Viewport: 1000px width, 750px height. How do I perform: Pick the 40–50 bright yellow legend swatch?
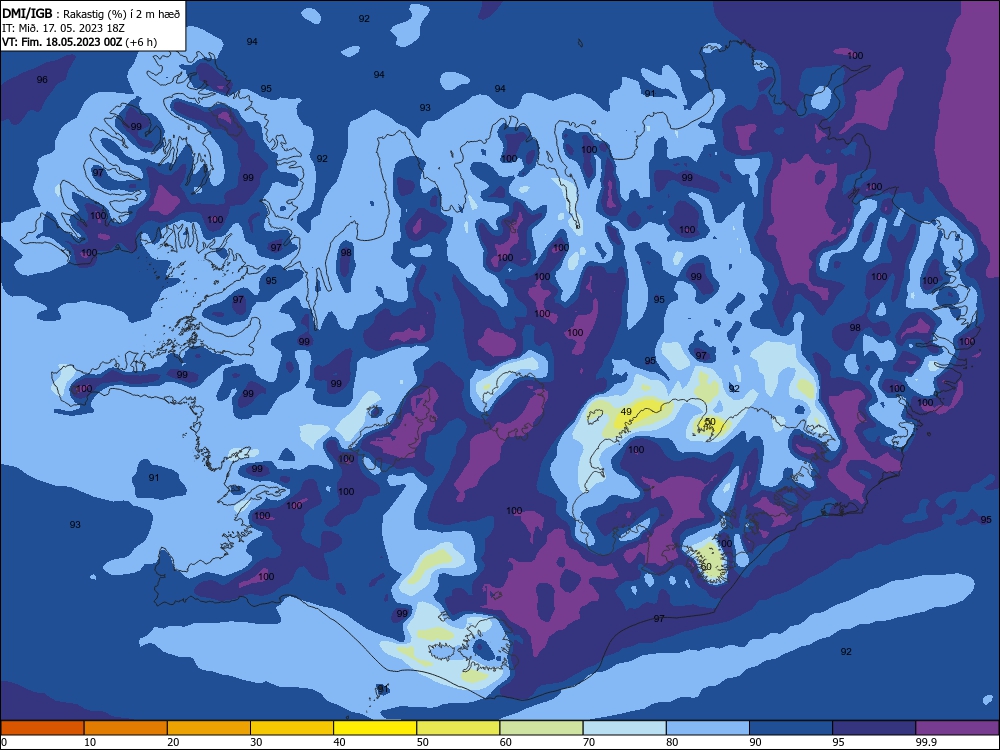click(375, 728)
